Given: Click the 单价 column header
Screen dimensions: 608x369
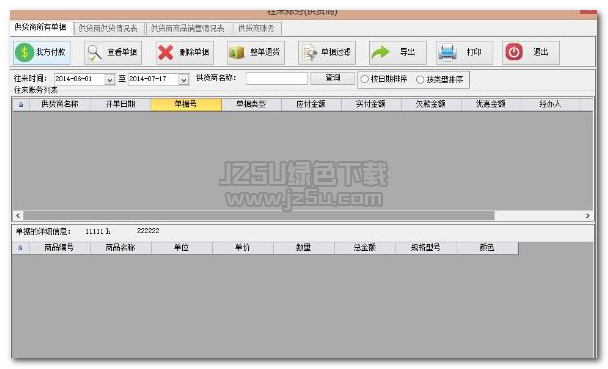Looking at the screenshot, I should tap(243, 248).
